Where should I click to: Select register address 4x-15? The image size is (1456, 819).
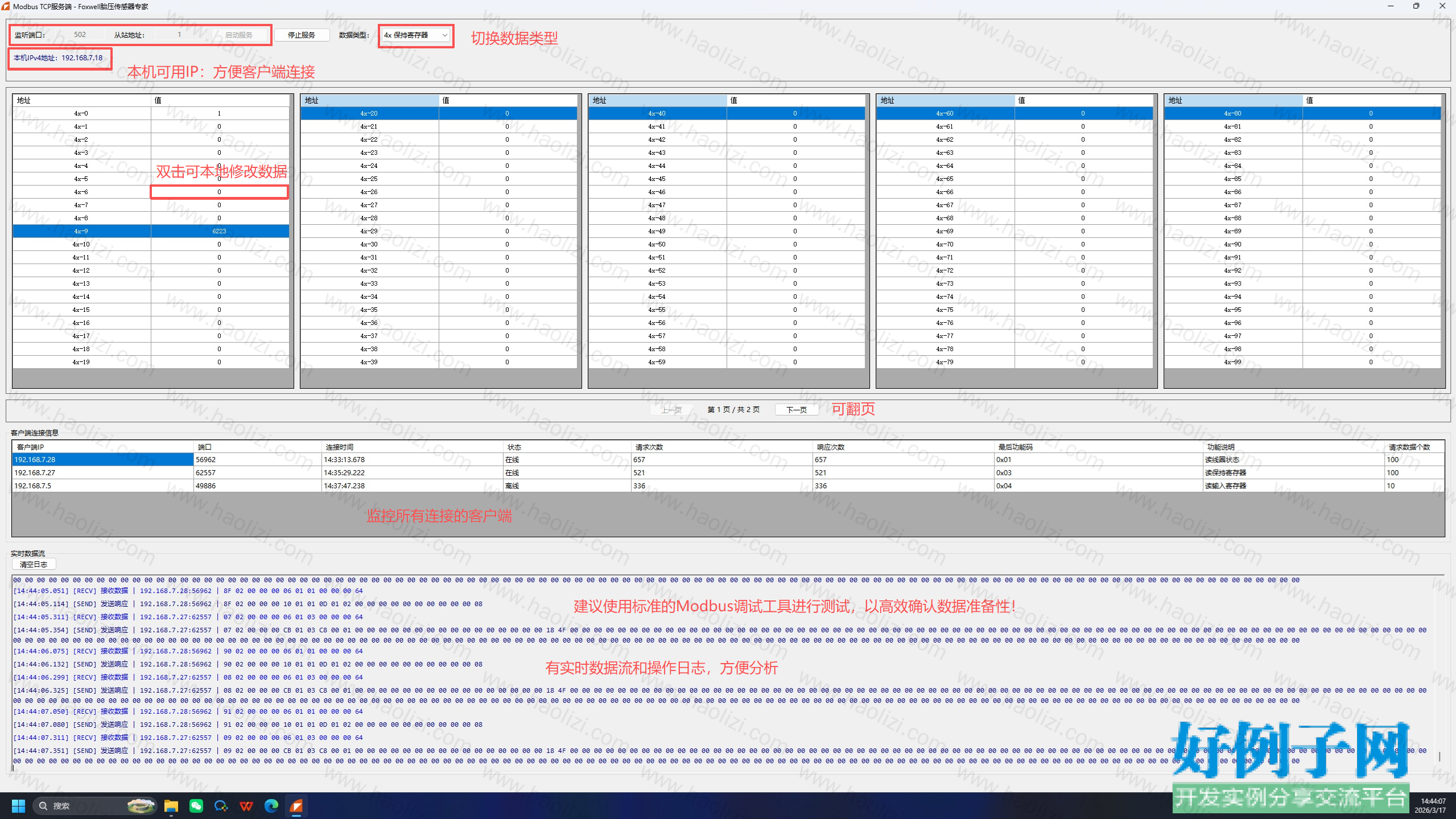click(81, 310)
